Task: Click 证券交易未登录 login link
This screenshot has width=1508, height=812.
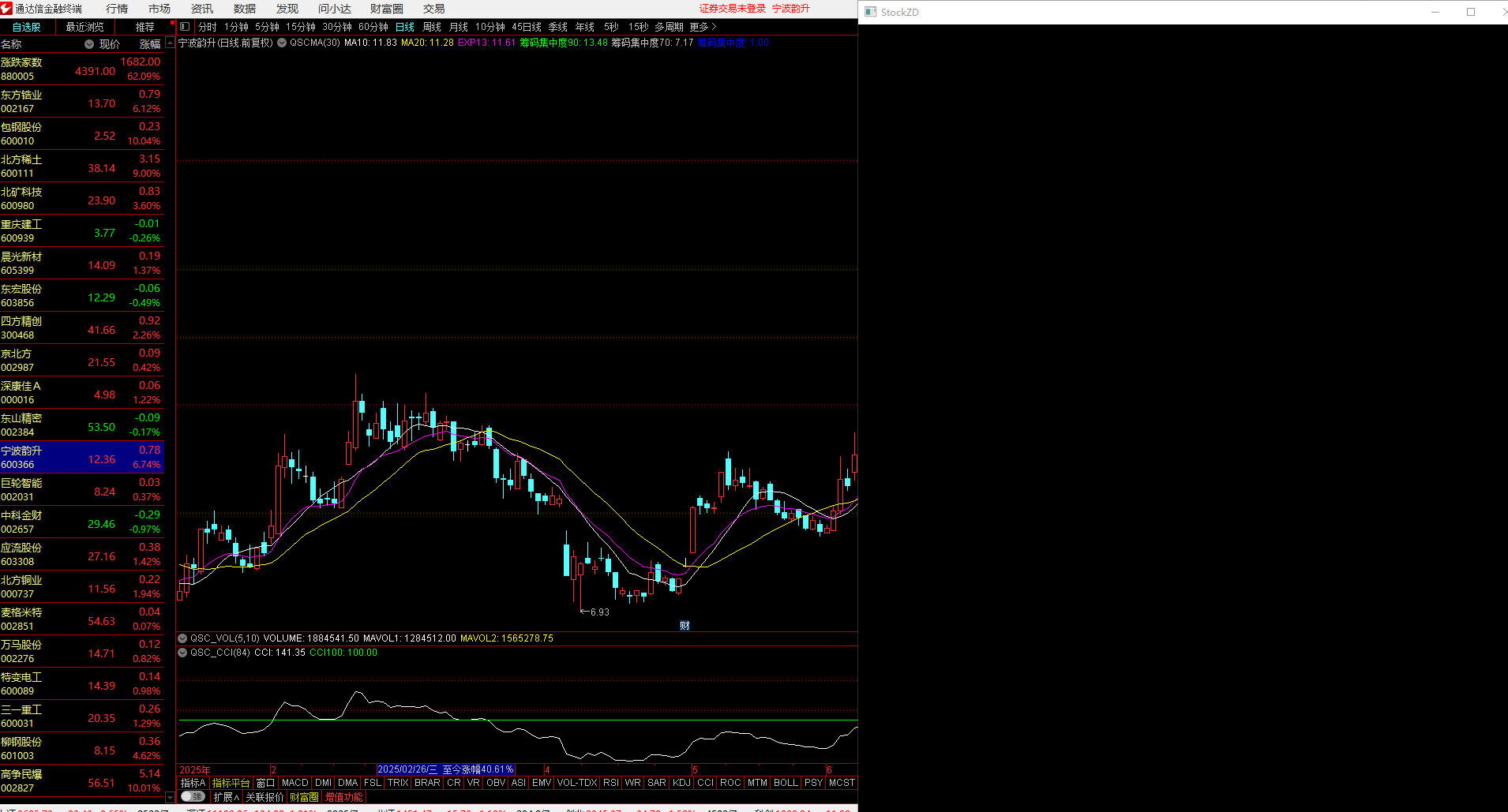Action: click(x=733, y=9)
